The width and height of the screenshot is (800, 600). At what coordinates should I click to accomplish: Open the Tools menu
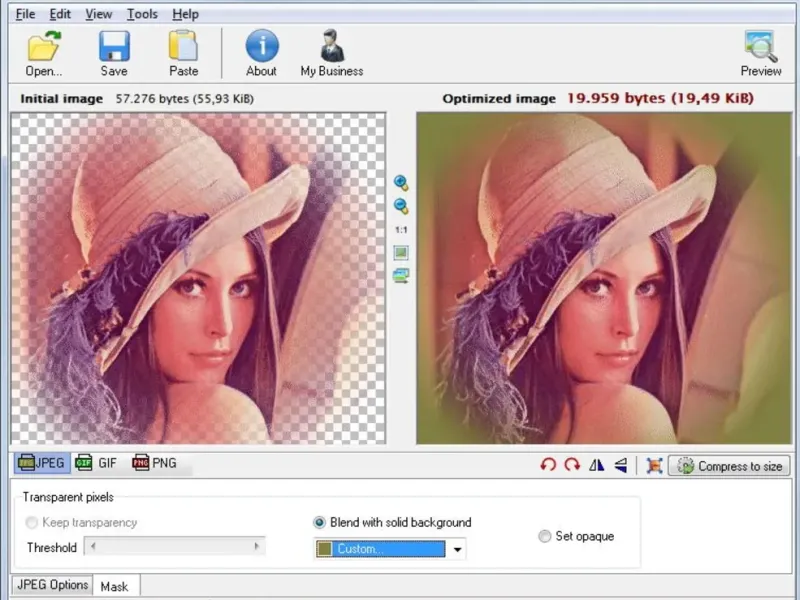[142, 14]
